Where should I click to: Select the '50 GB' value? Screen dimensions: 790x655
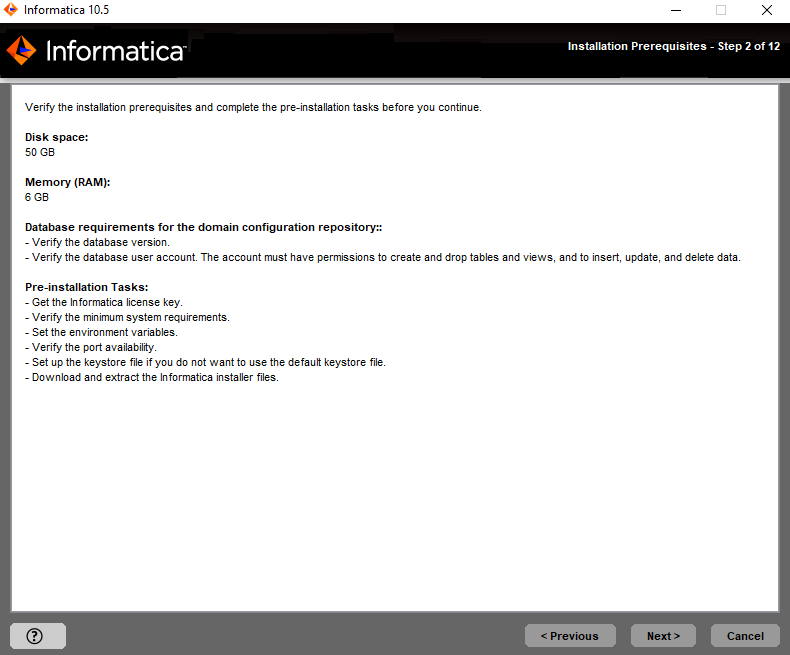pyautogui.click(x=40, y=152)
